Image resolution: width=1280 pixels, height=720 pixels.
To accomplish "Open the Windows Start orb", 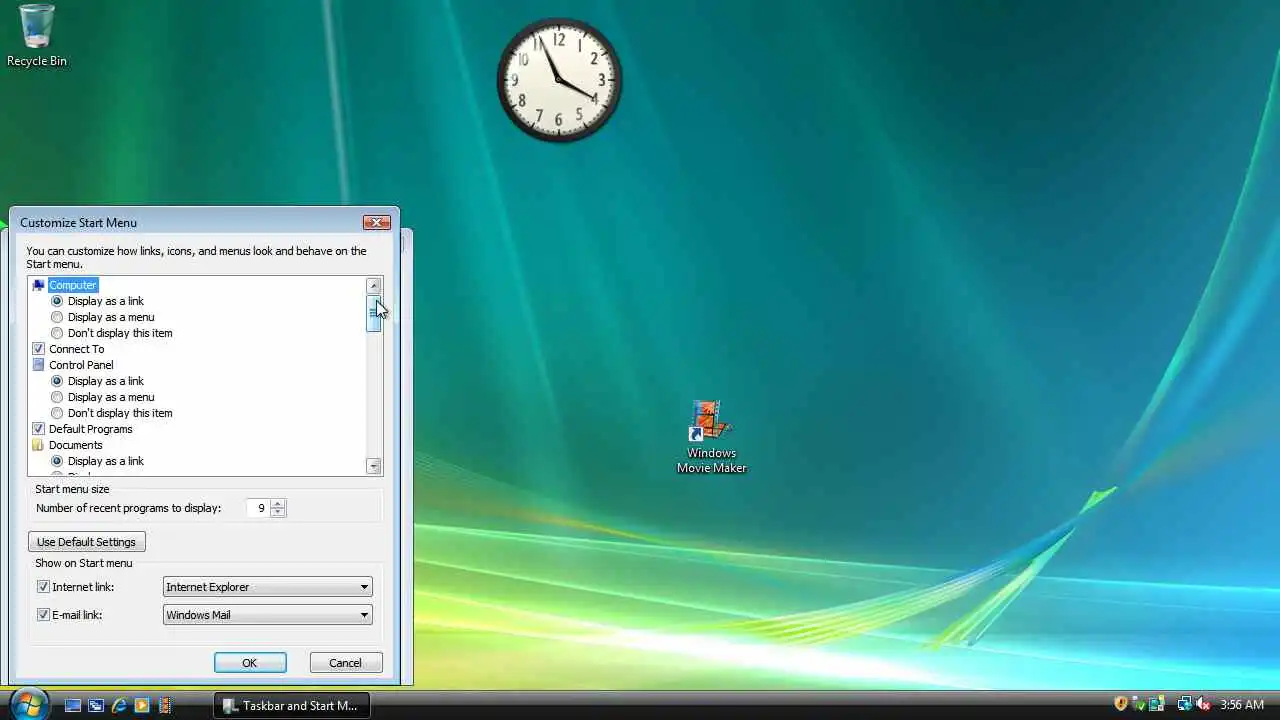I will coord(28,704).
